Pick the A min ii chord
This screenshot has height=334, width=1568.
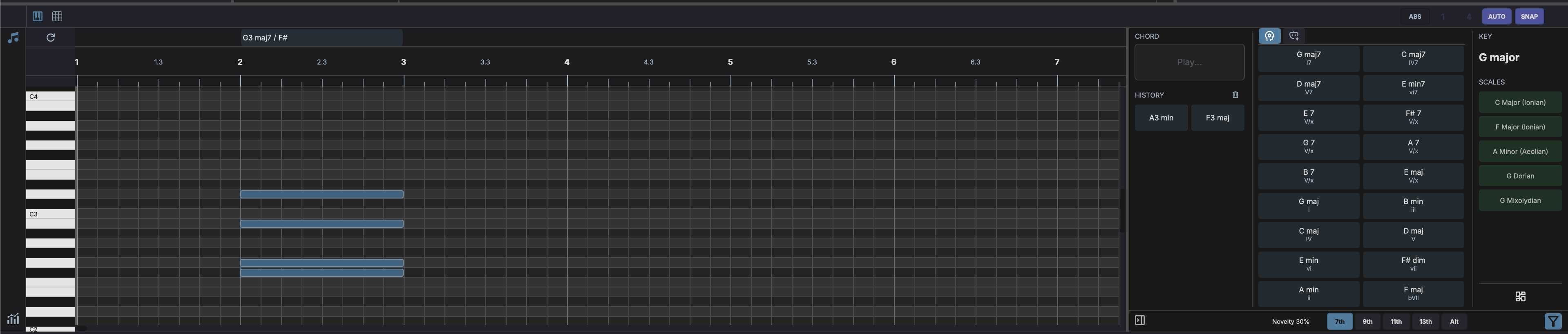(x=1308, y=293)
